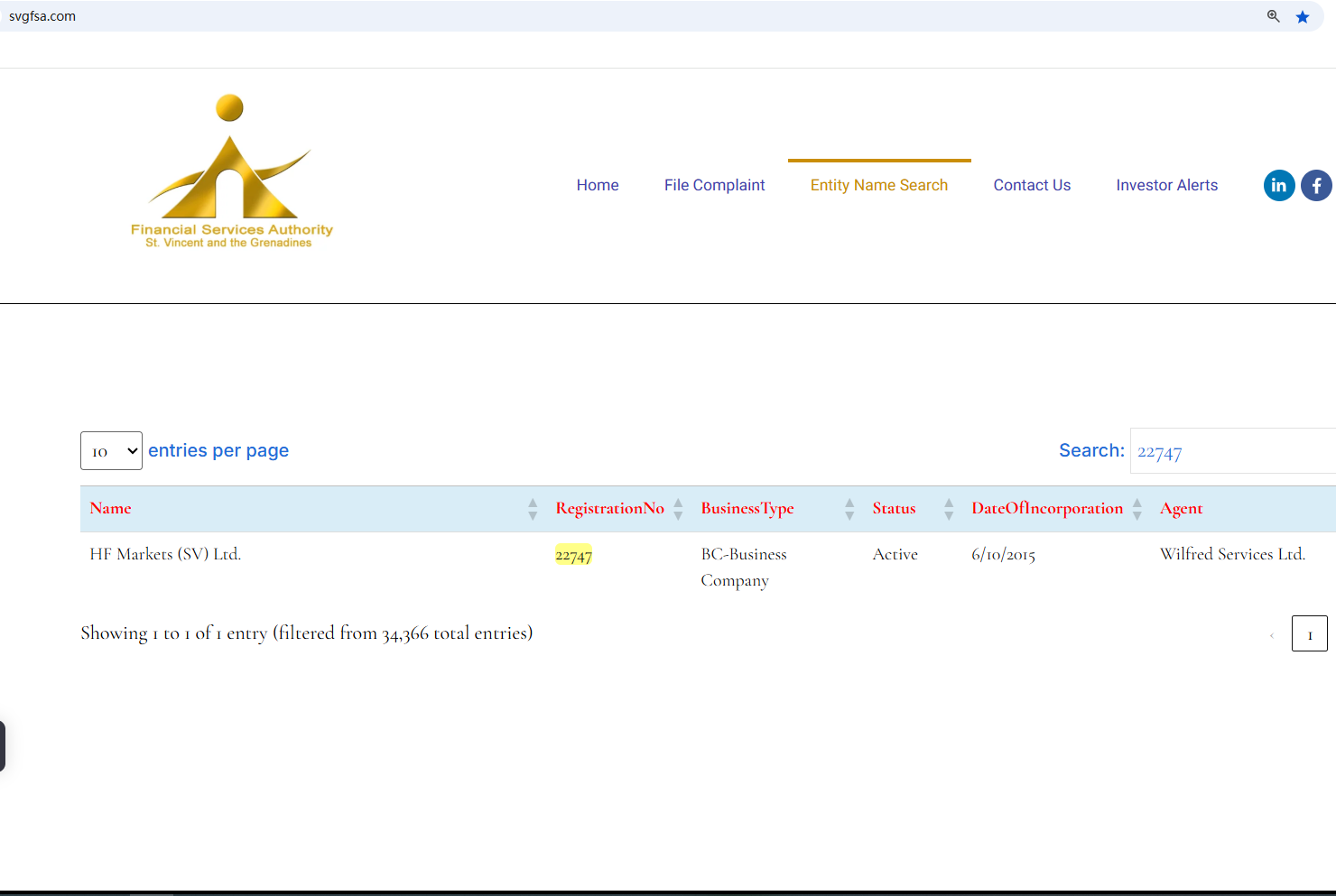
Task: Click the bookmark star icon
Action: click(x=1302, y=17)
